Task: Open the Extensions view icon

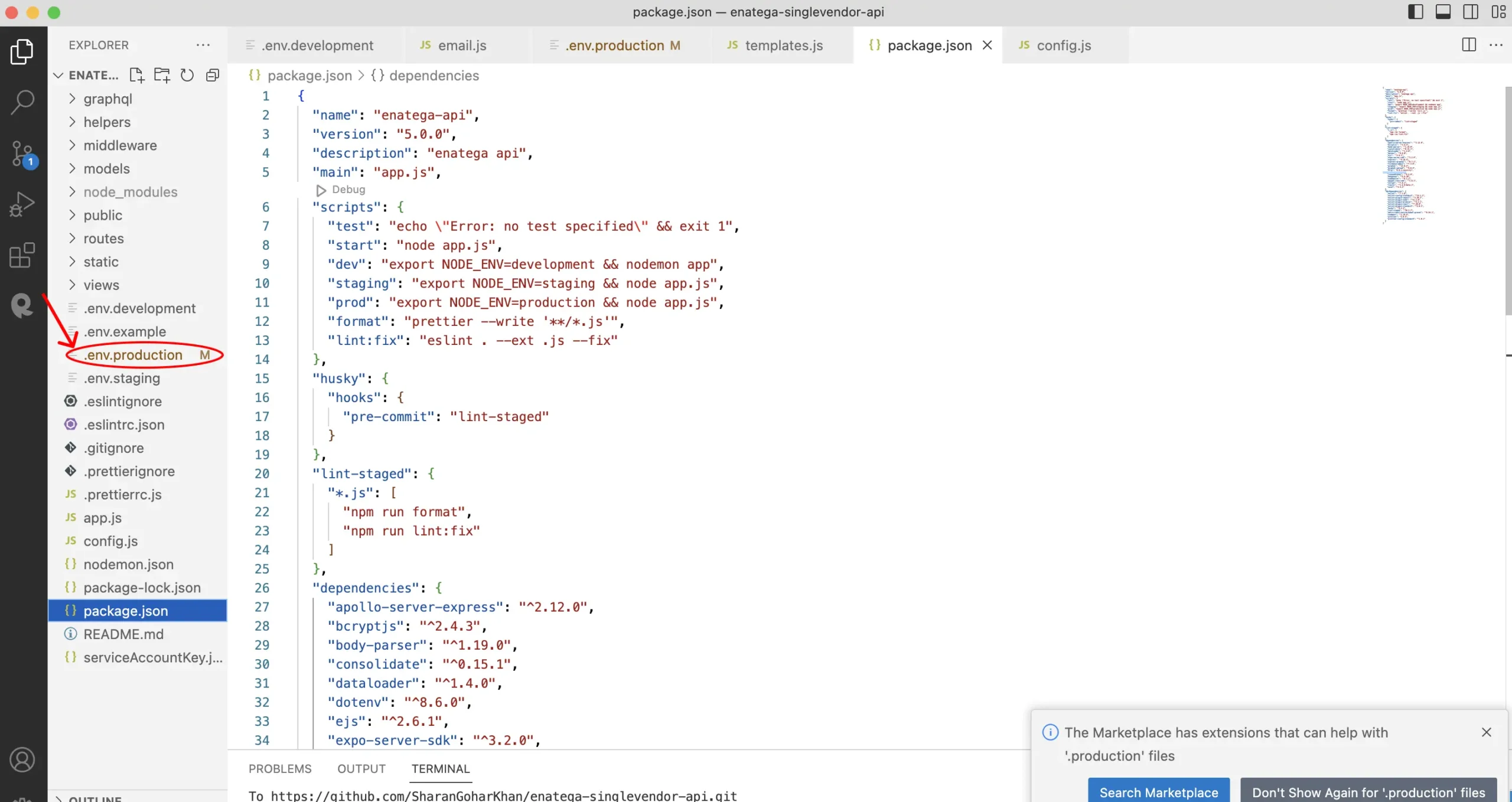Action: (x=22, y=255)
